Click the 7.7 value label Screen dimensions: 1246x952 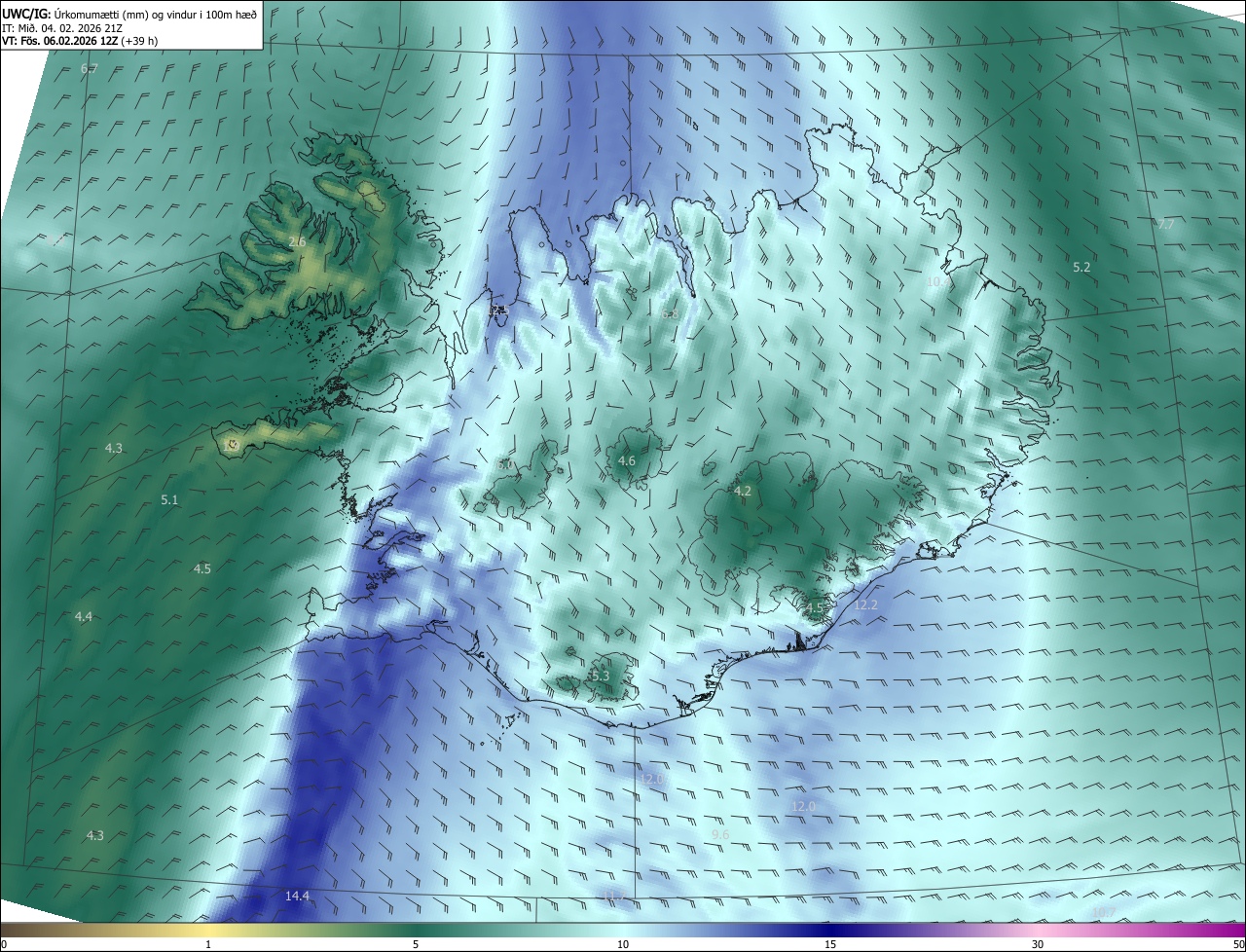click(1166, 224)
